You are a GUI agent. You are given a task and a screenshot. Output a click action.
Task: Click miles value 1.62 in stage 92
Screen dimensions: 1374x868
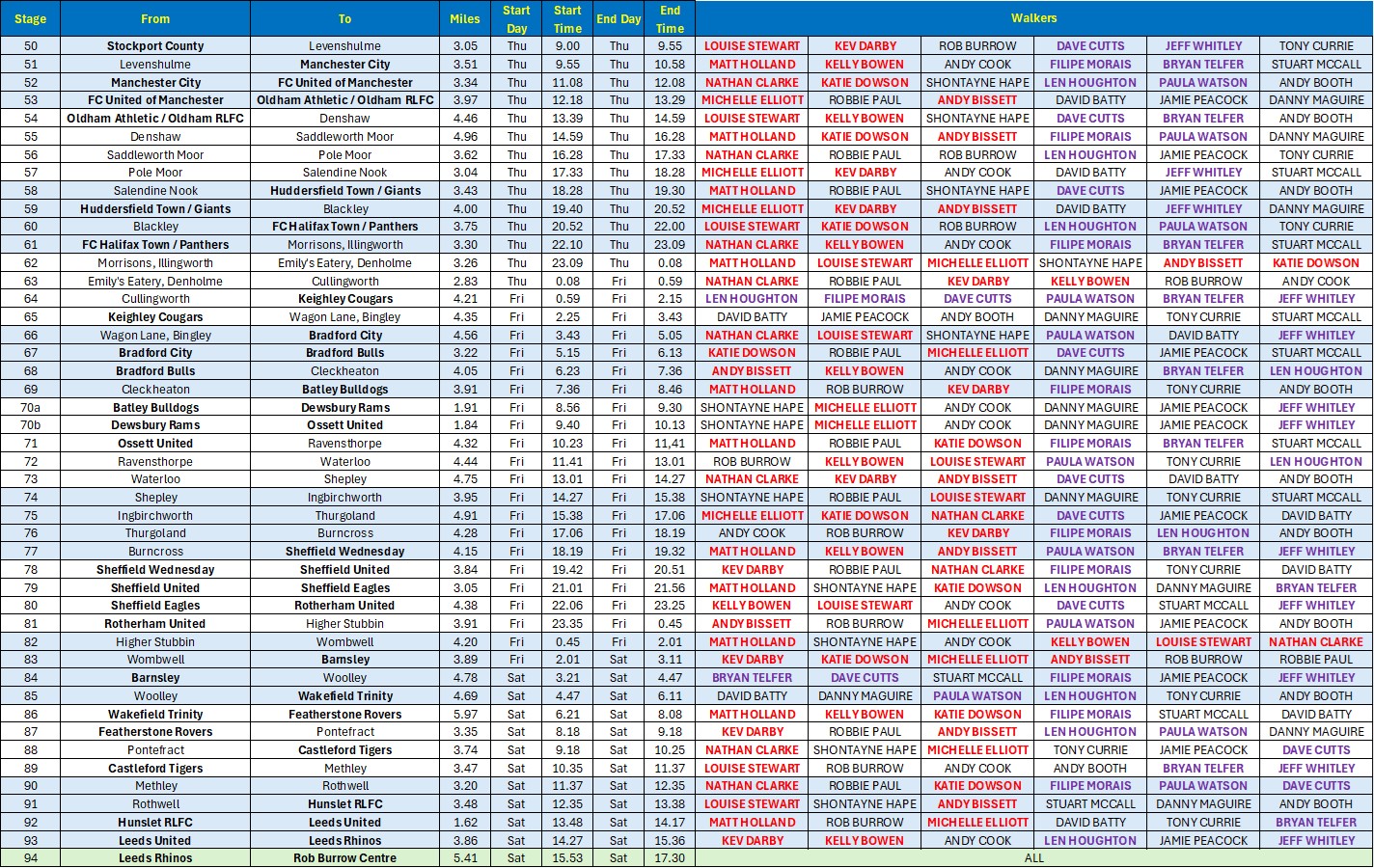click(x=465, y=823)
